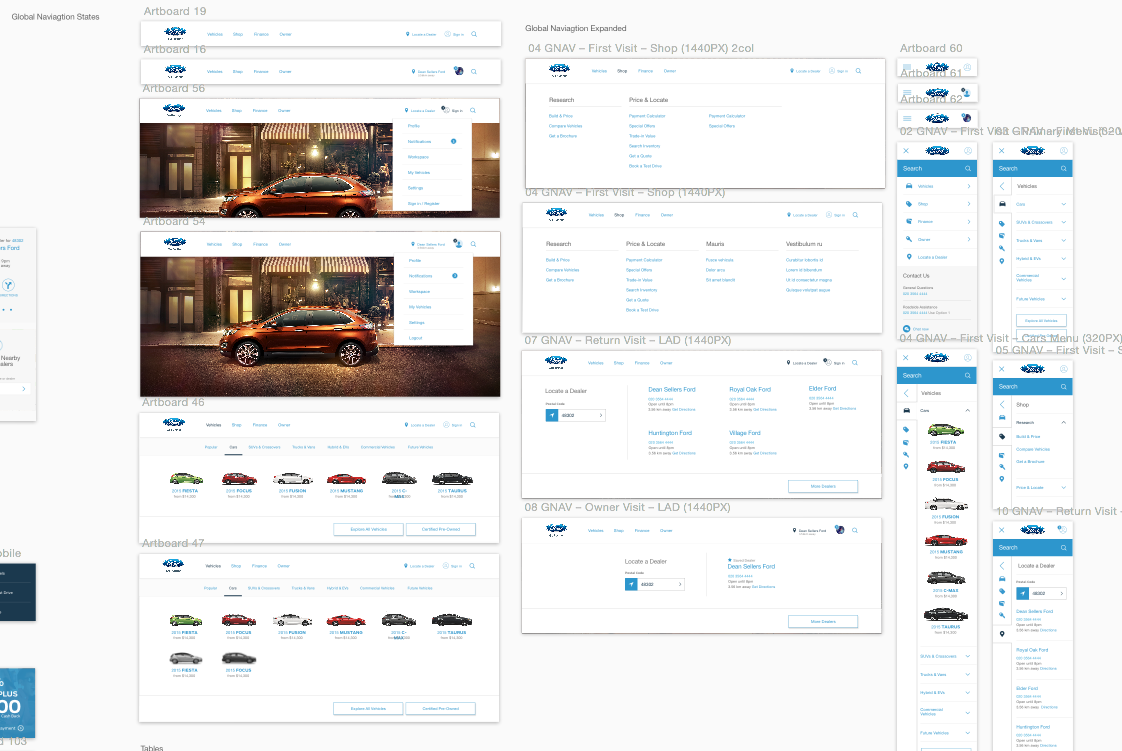Open the Dean Sellers Ford link in 07 GNAV
The image size is (1122, 751).
coord(671,389)
